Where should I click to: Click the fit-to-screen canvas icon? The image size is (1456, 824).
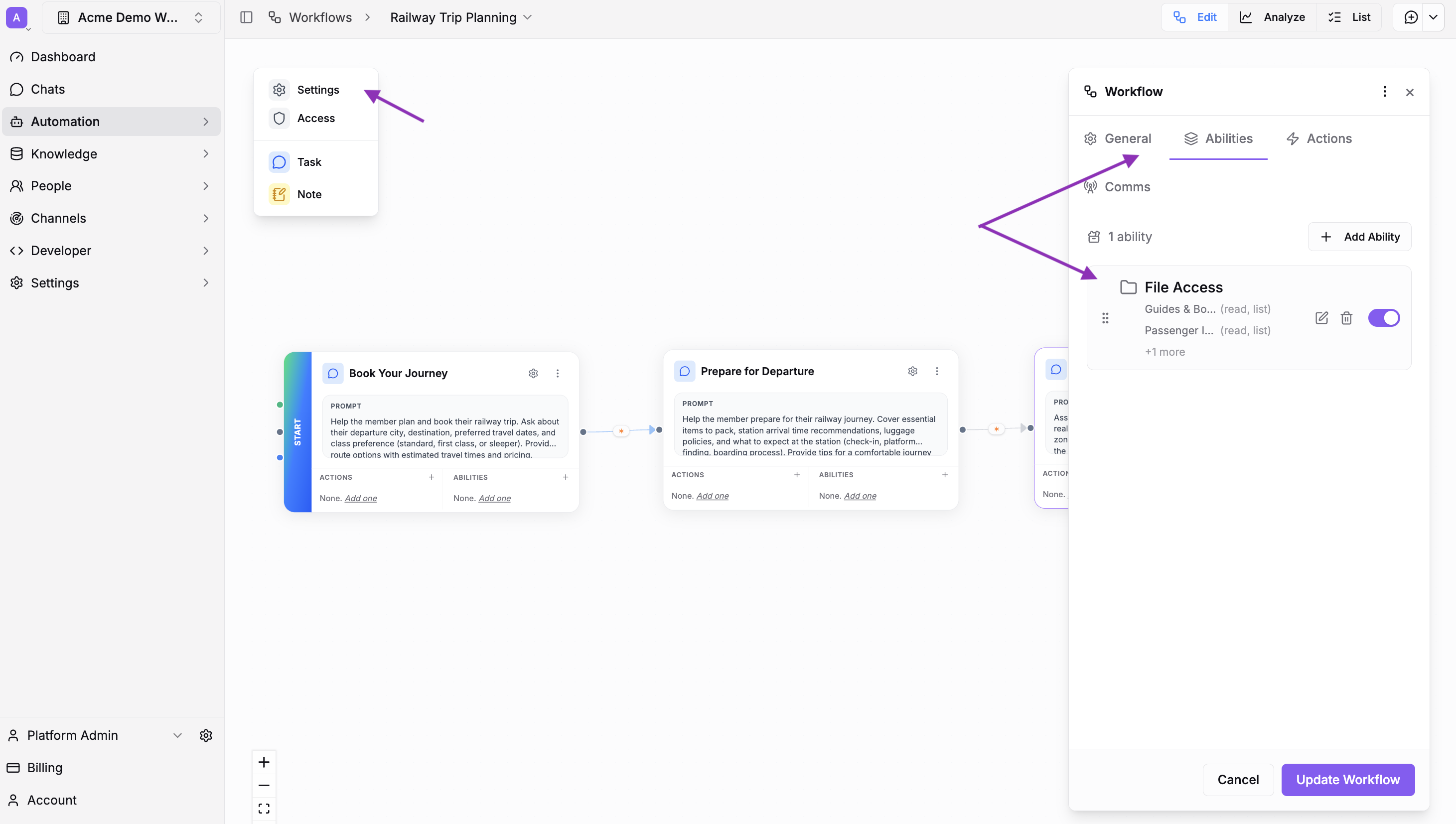click(264, 808)
